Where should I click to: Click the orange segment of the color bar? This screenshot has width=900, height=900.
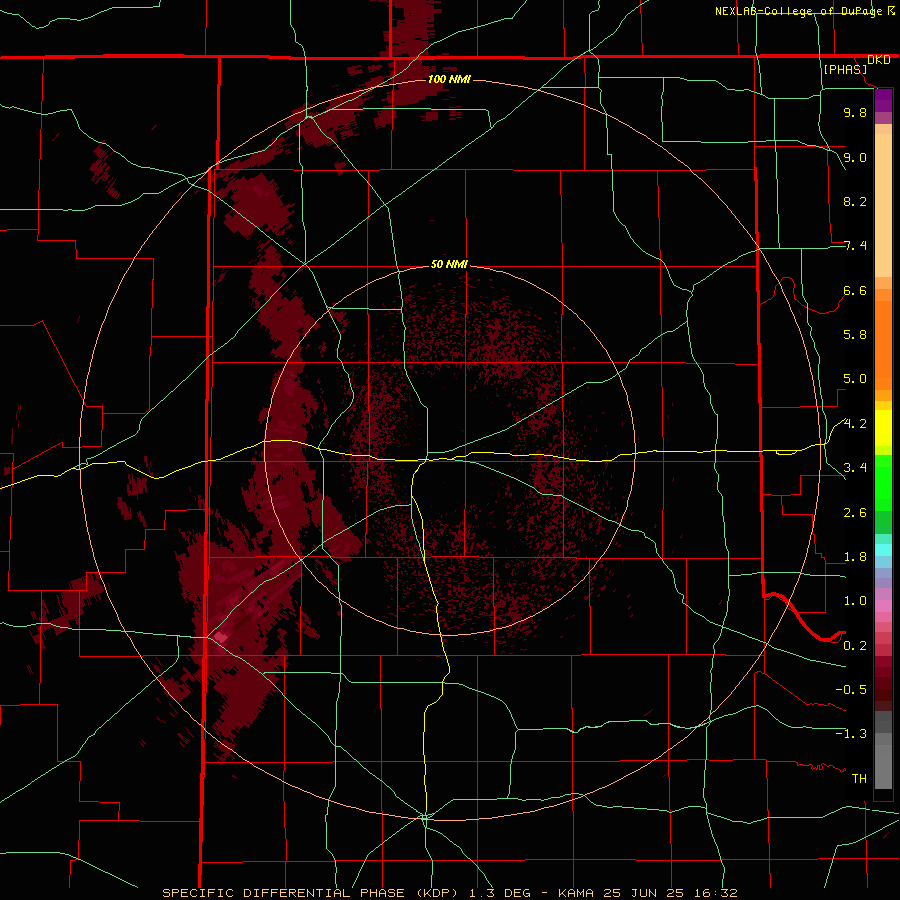pyautogui.click(x=883, y=344)
